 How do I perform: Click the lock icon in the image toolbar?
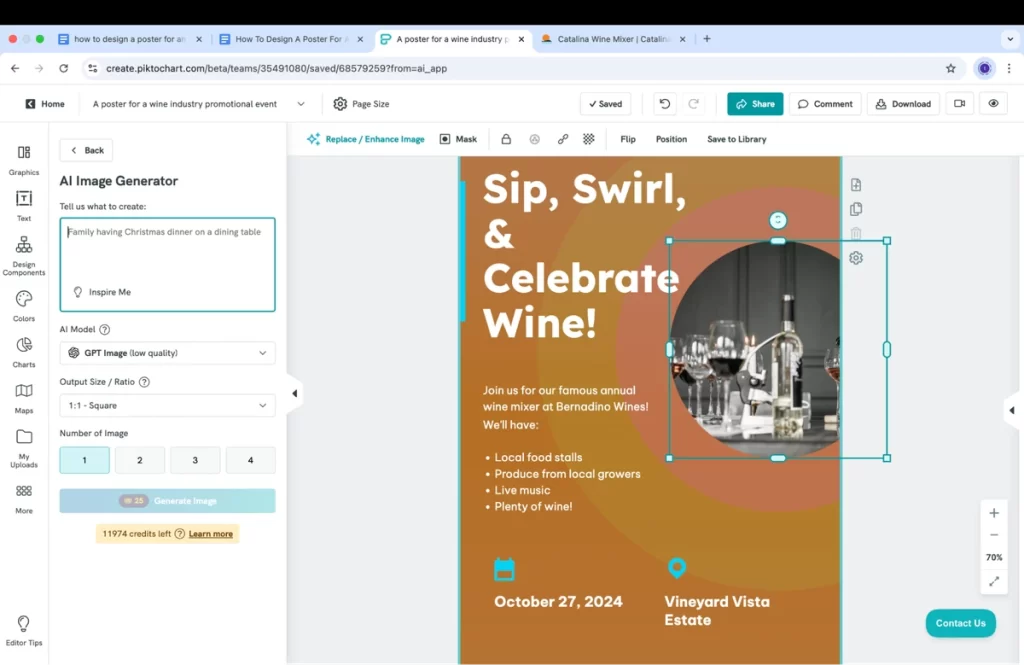click(x=506, y=139)
